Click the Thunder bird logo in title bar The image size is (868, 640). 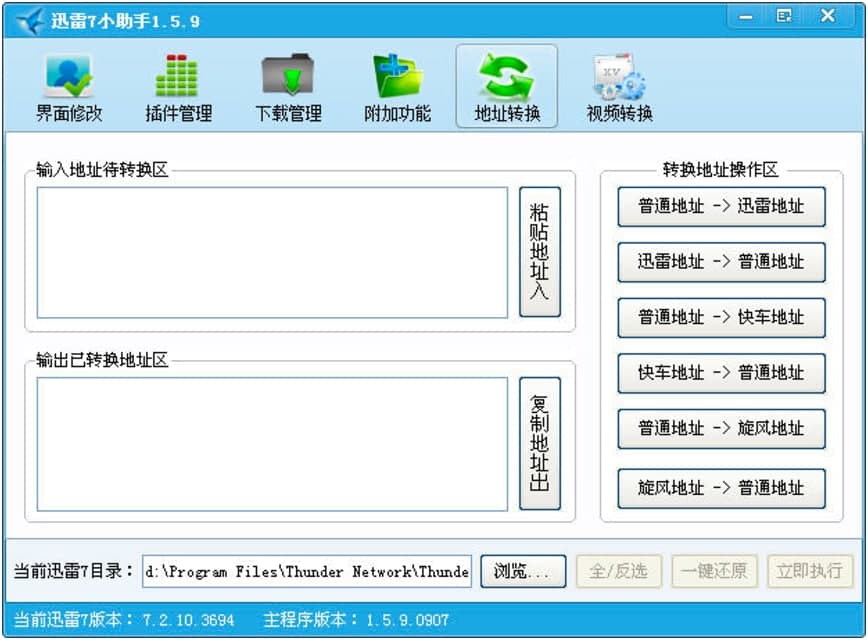[30, 21]
